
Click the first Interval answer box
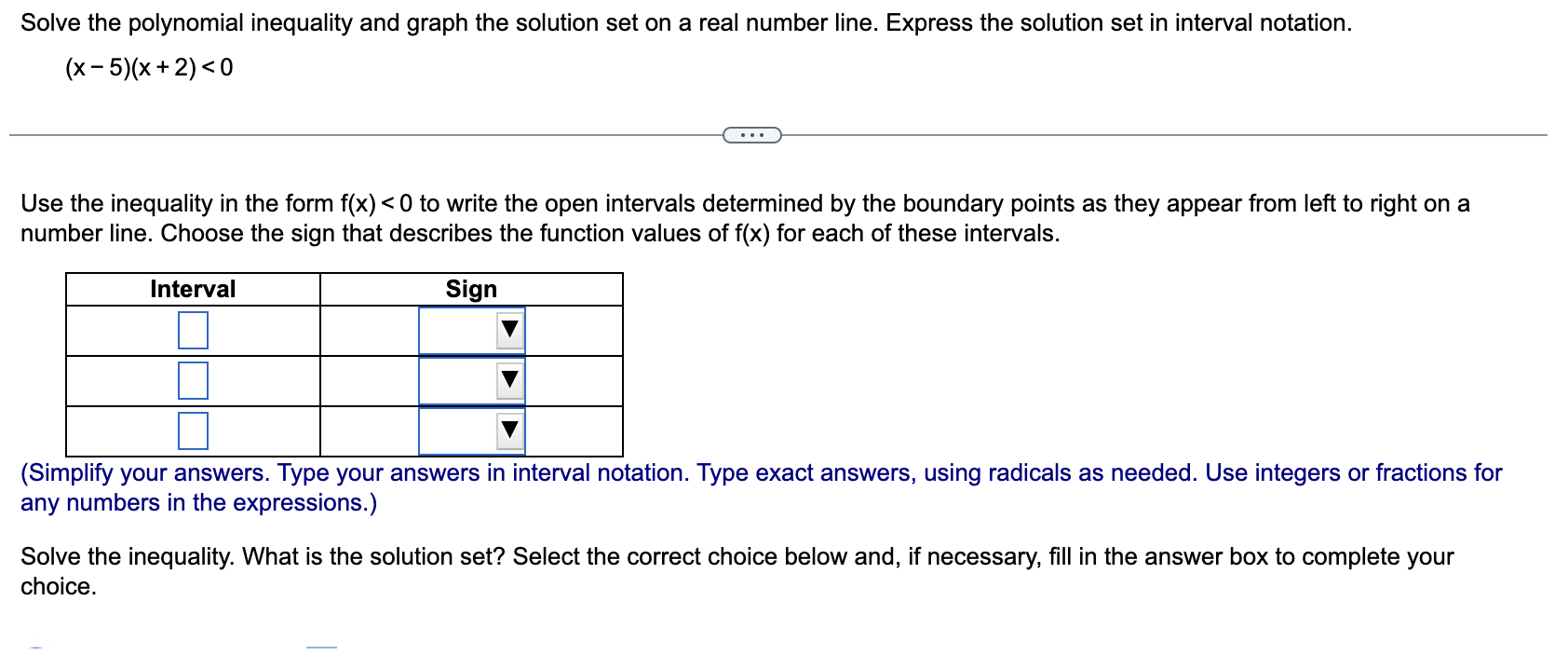[x=191, y=328]
